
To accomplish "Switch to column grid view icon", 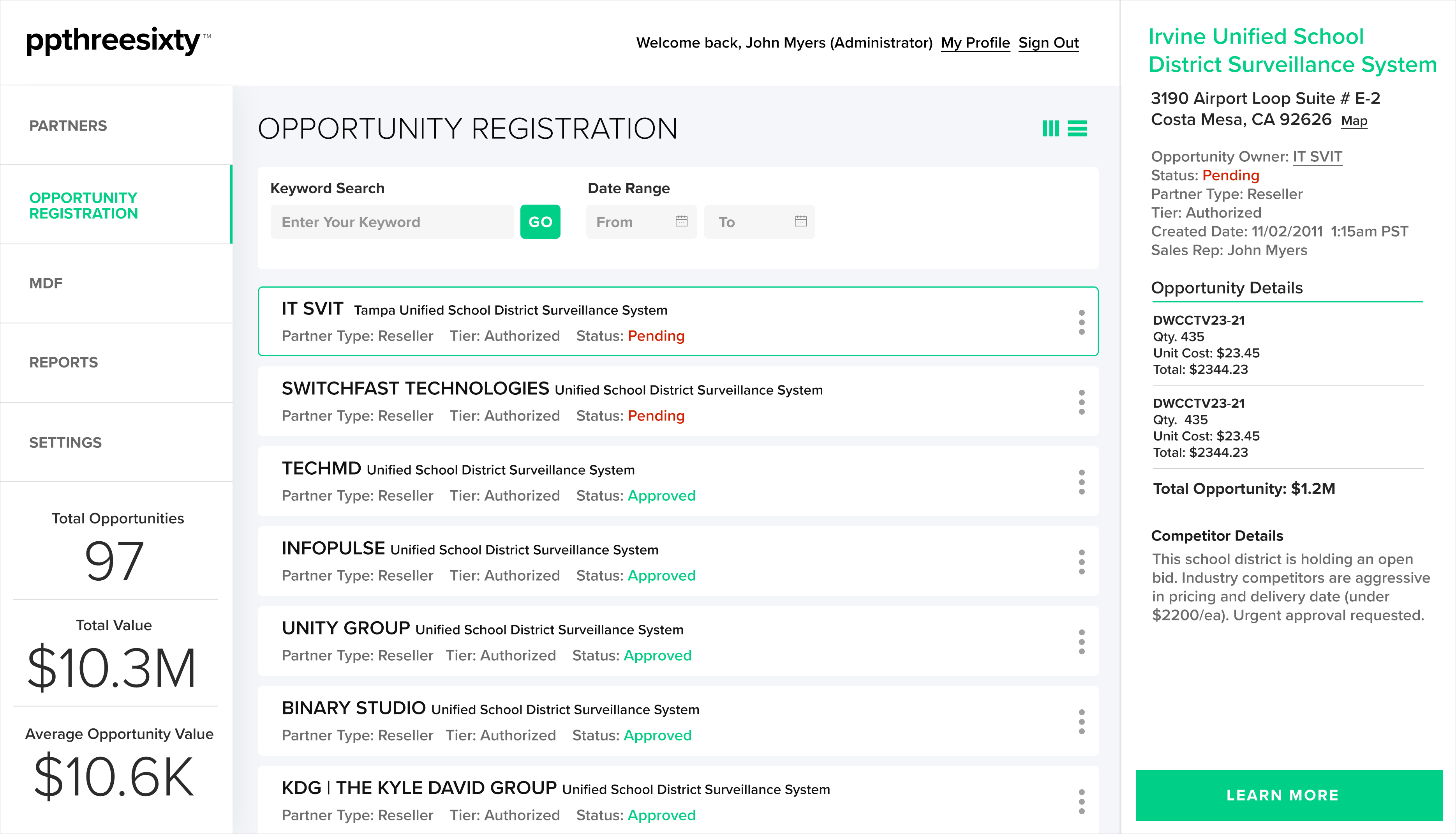I will pos(1050,128).
